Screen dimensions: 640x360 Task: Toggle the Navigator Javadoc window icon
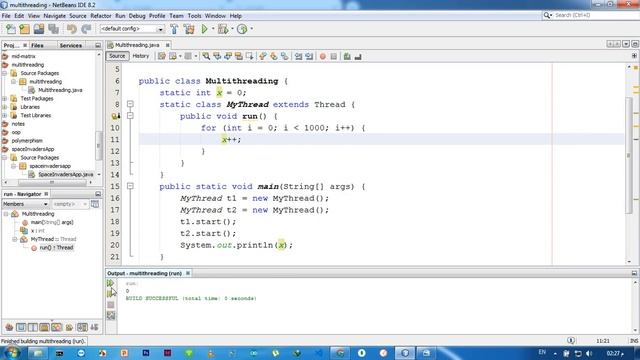(95, 204)
